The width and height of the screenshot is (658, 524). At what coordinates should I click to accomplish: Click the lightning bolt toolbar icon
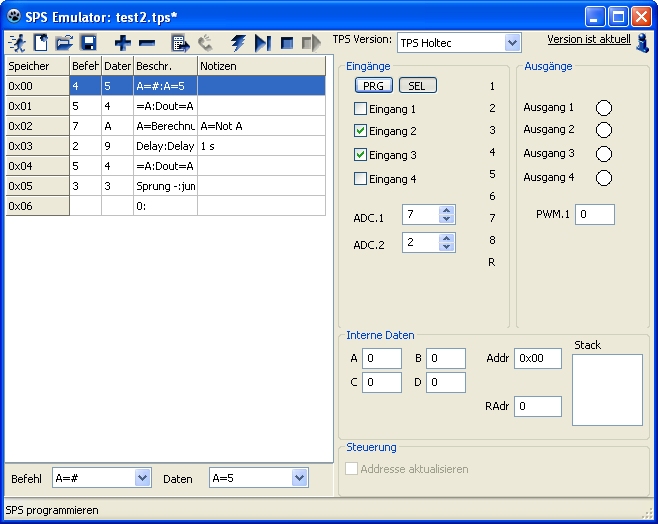point(238,43)
